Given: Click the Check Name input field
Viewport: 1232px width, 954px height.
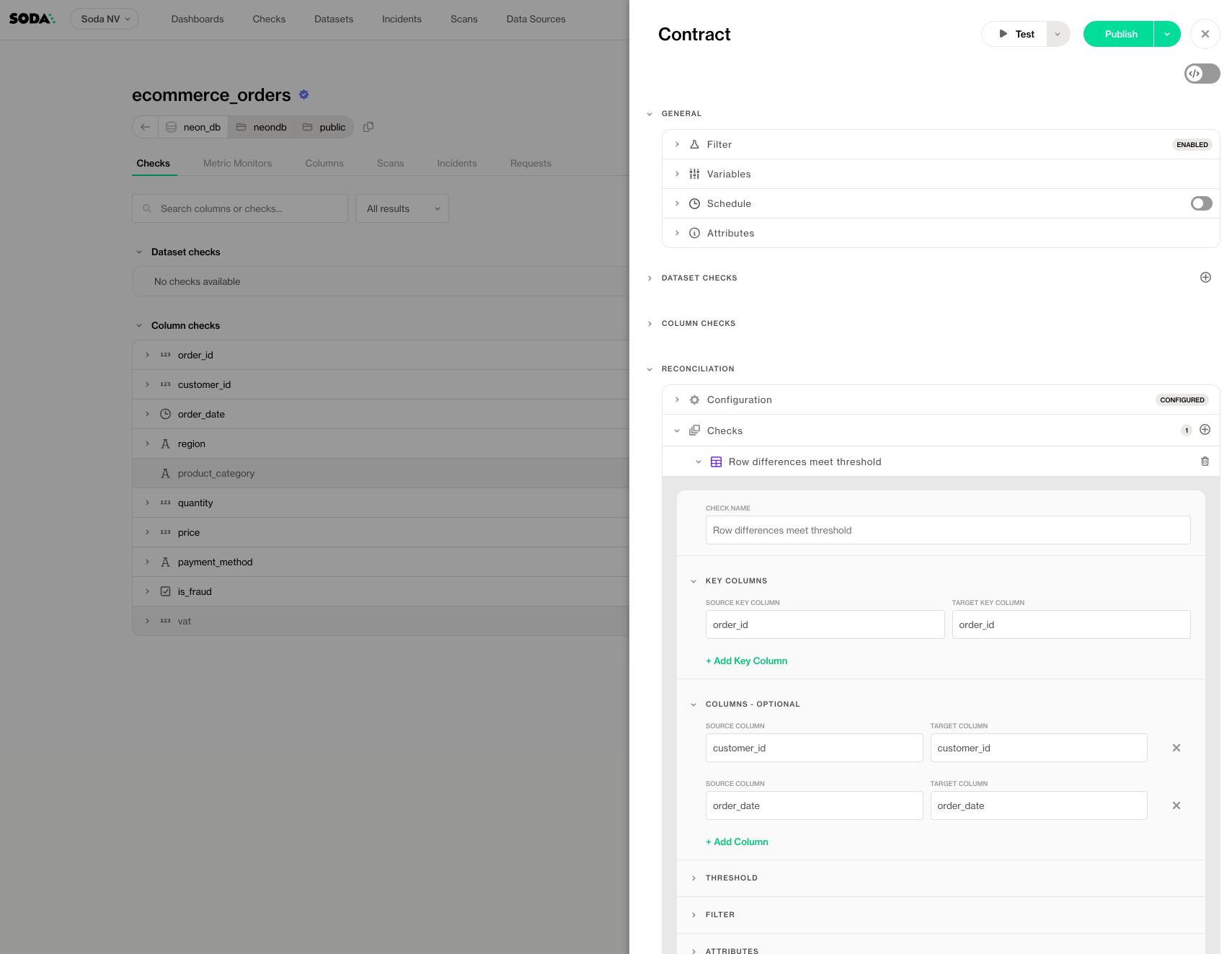Looking at the screenshot, I should 947,530.
